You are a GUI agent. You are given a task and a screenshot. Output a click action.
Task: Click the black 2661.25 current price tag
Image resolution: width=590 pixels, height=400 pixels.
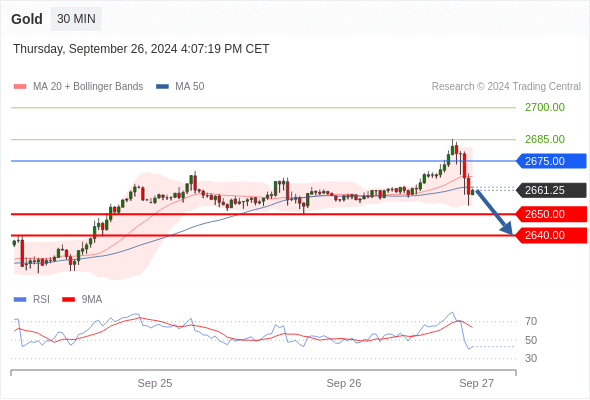point(551,190)
